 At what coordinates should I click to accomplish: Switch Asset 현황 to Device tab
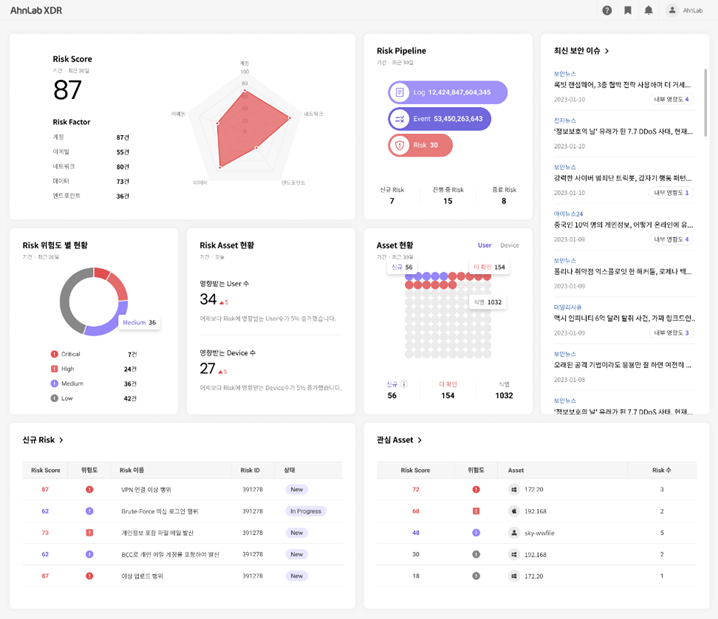tap(510, 245)
